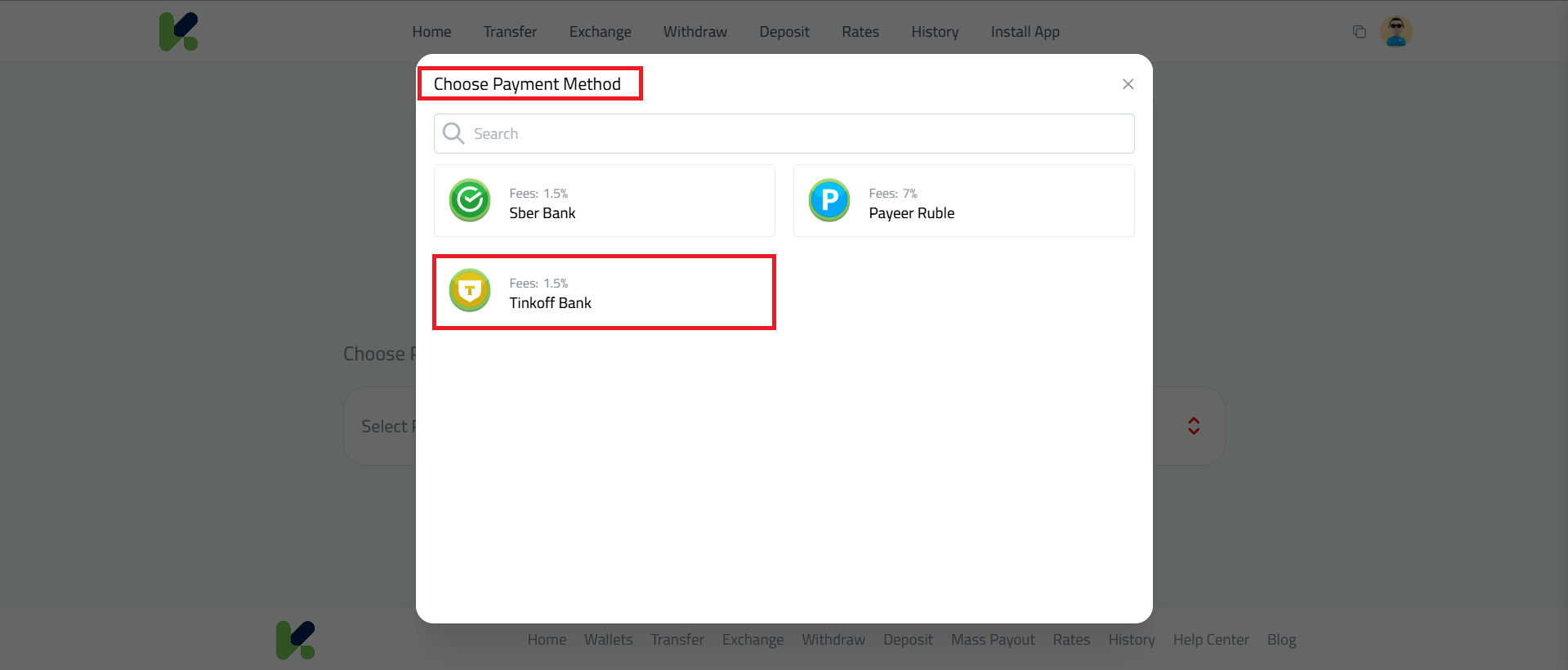The image size is (1568, 670).
Task: Click the footer logo icon
Action: tap(296, 640)
